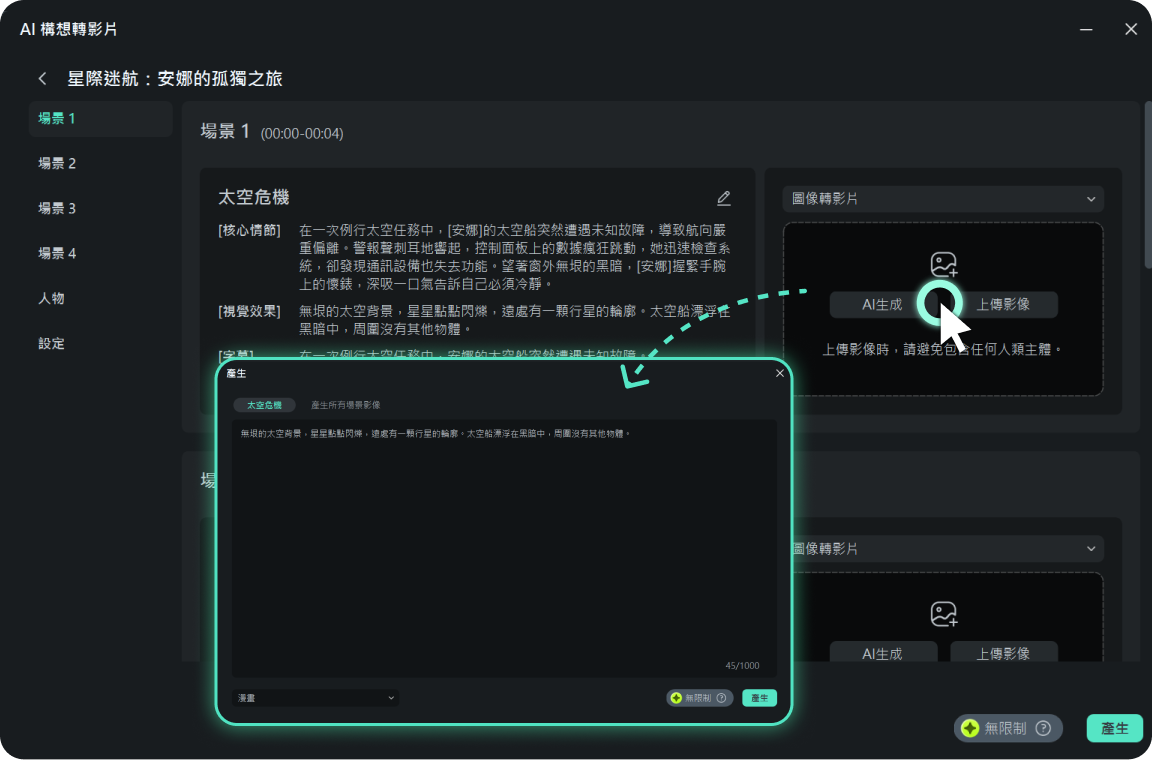This screenshot has width=1152, height=760.
Task: Open 圖像轉影片 dropdown in 場景 1
Action: coord(943,199)
